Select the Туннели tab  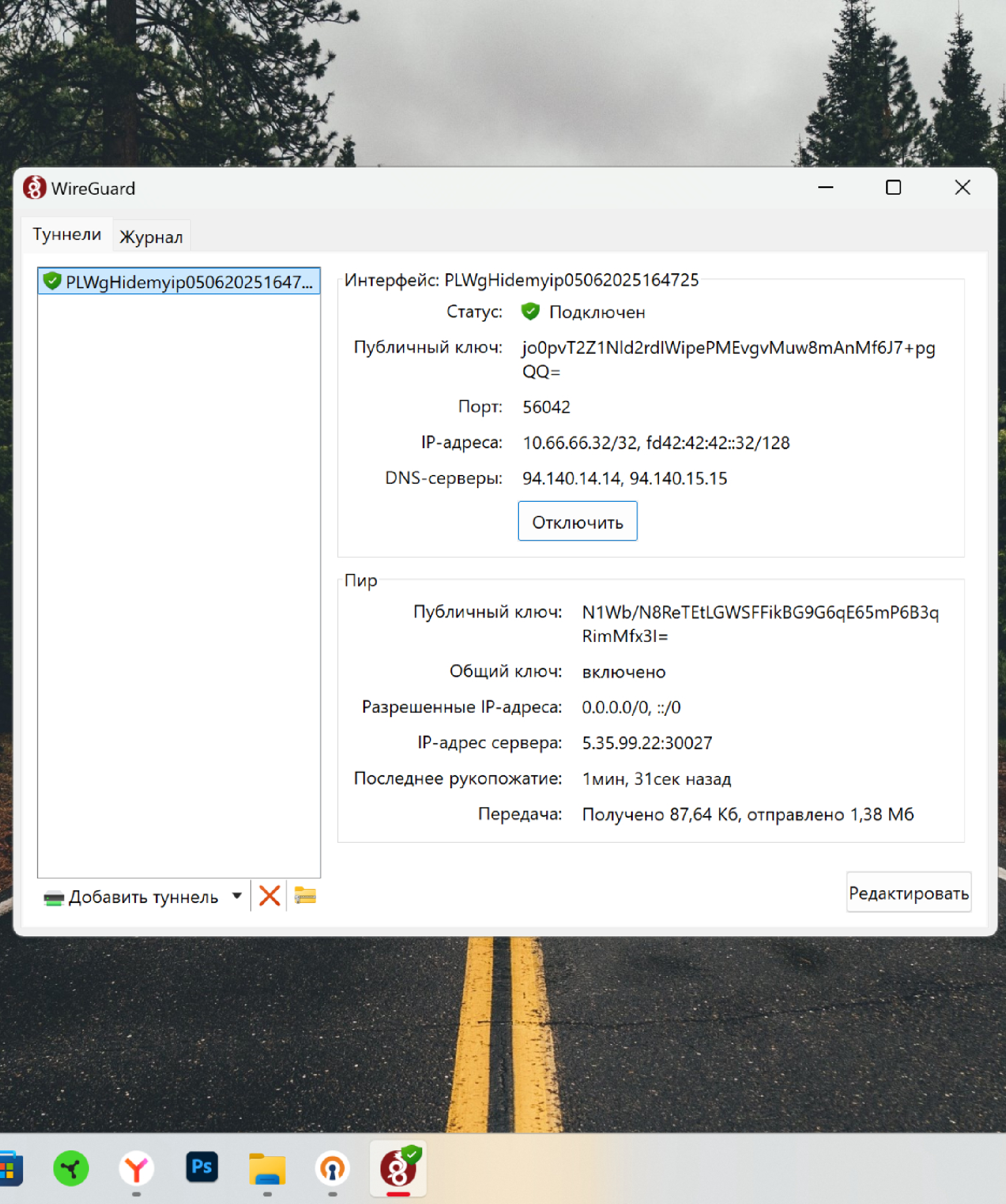(x=67, y=235)
